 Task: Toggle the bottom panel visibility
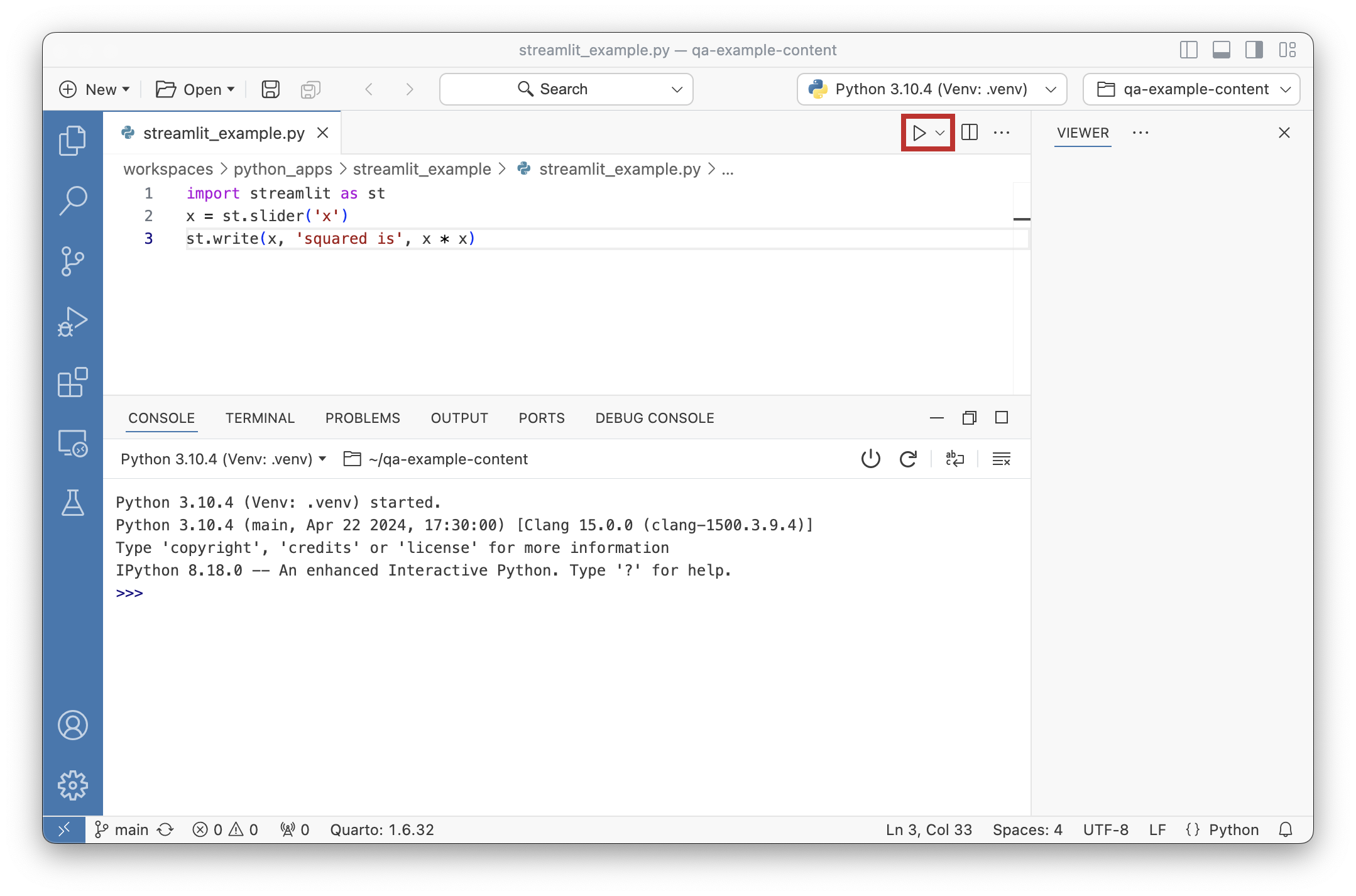coord(1223,50)
